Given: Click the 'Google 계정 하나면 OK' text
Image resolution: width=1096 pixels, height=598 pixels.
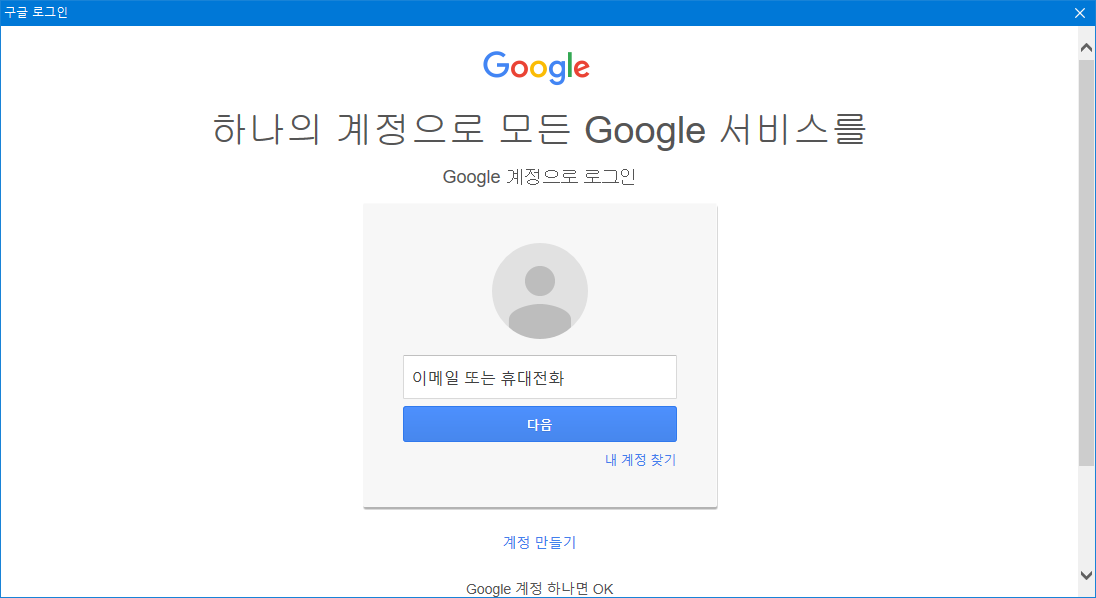Looking at the screenshot, I should click(x=540, y=589).
